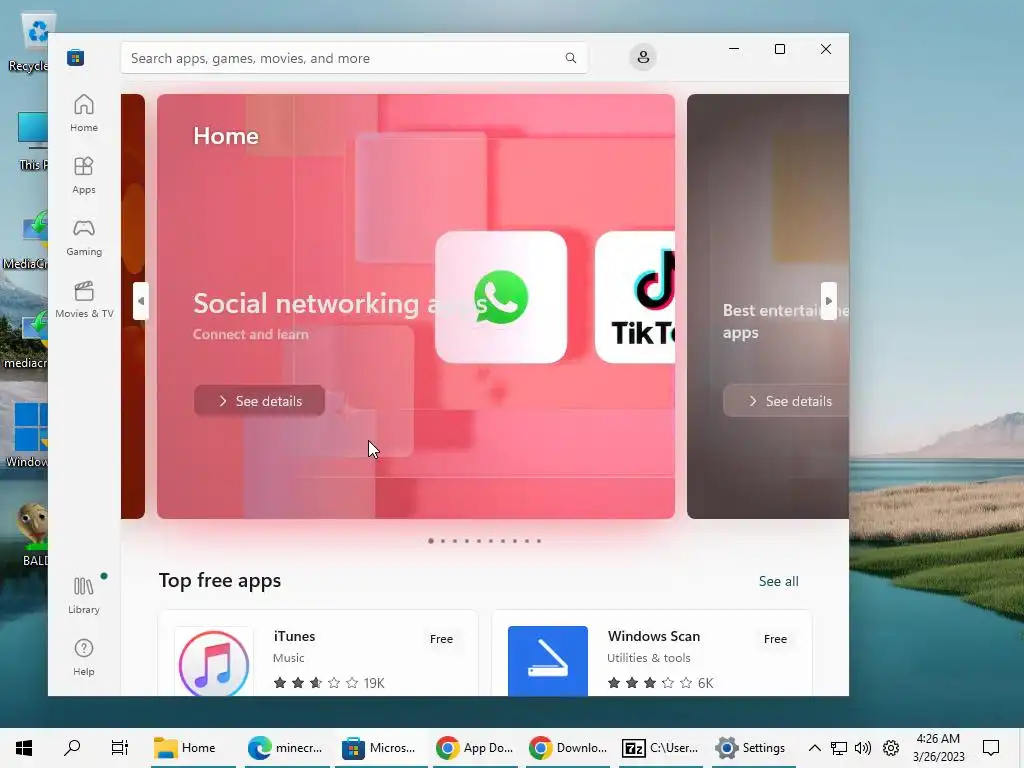Open the Home tab in Store sidebar

[84, 114]
